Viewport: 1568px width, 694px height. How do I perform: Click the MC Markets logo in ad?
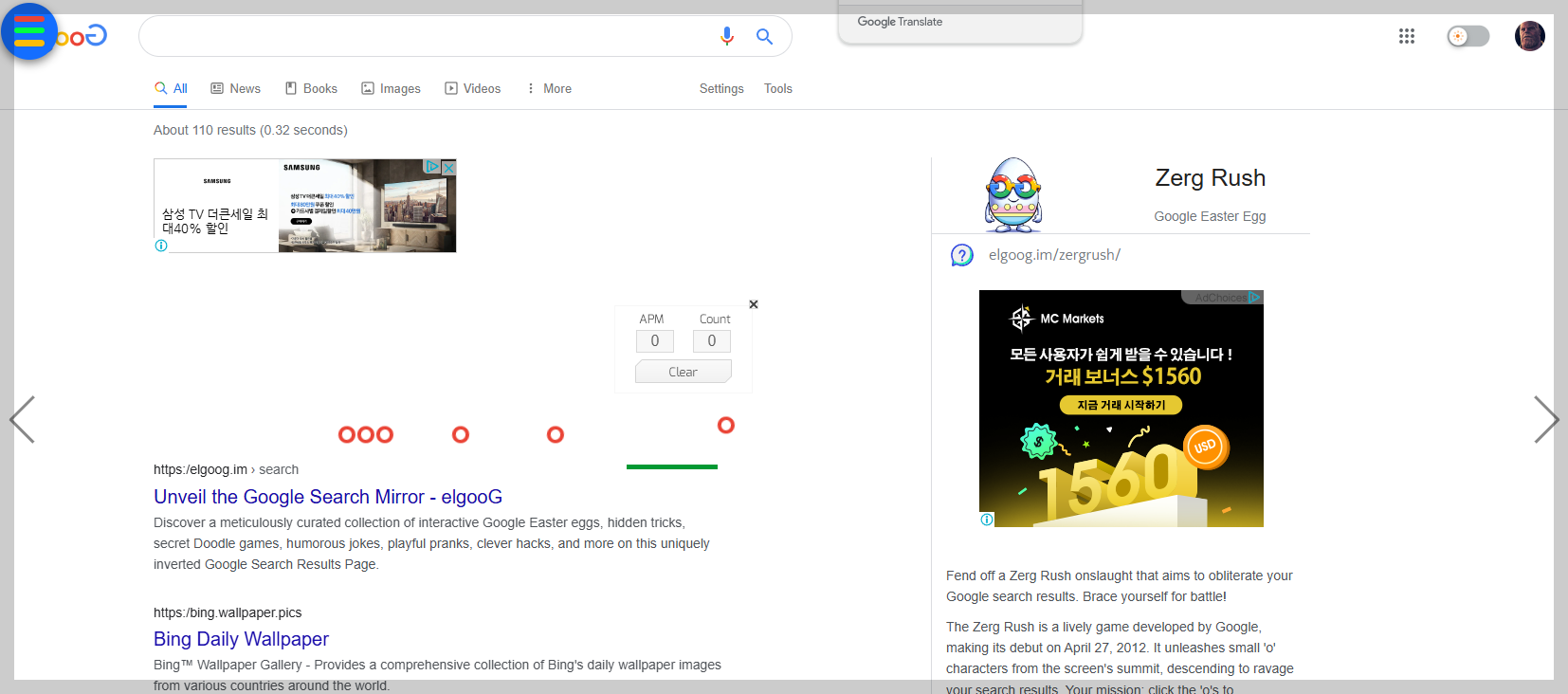[1058, 319]
